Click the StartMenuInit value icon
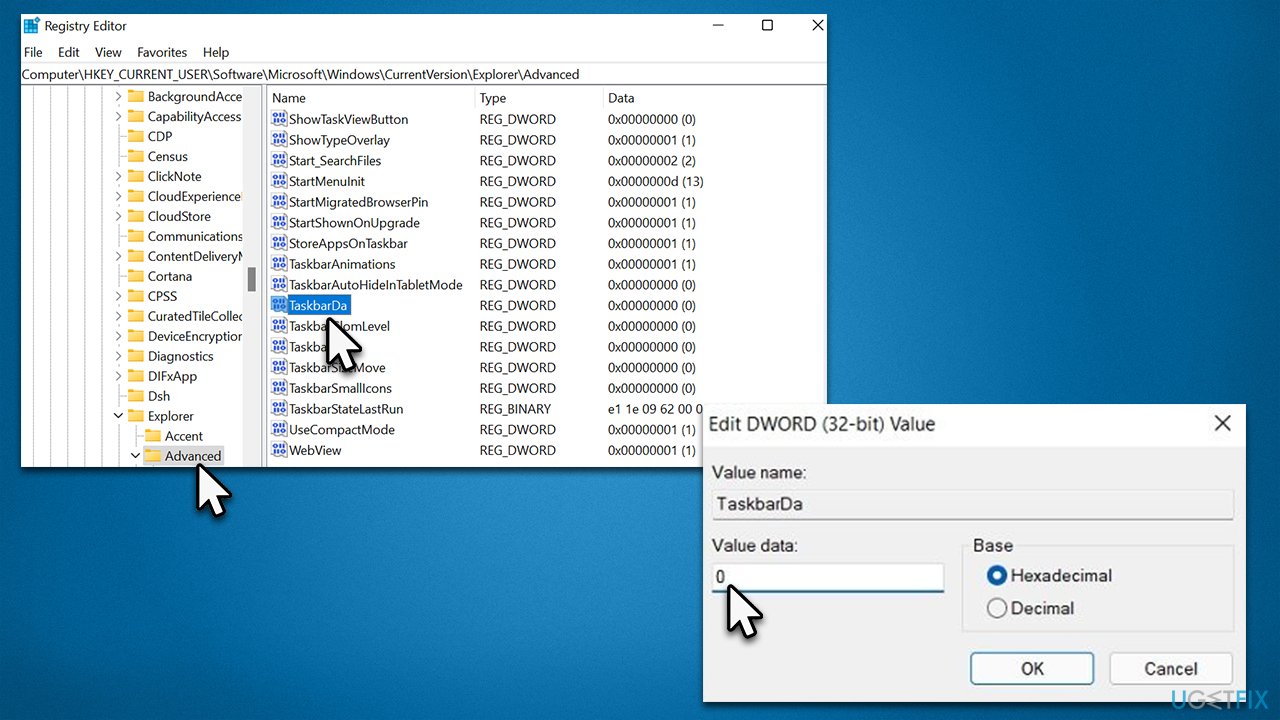1280x720 pixels. click(x=279, y=181)
